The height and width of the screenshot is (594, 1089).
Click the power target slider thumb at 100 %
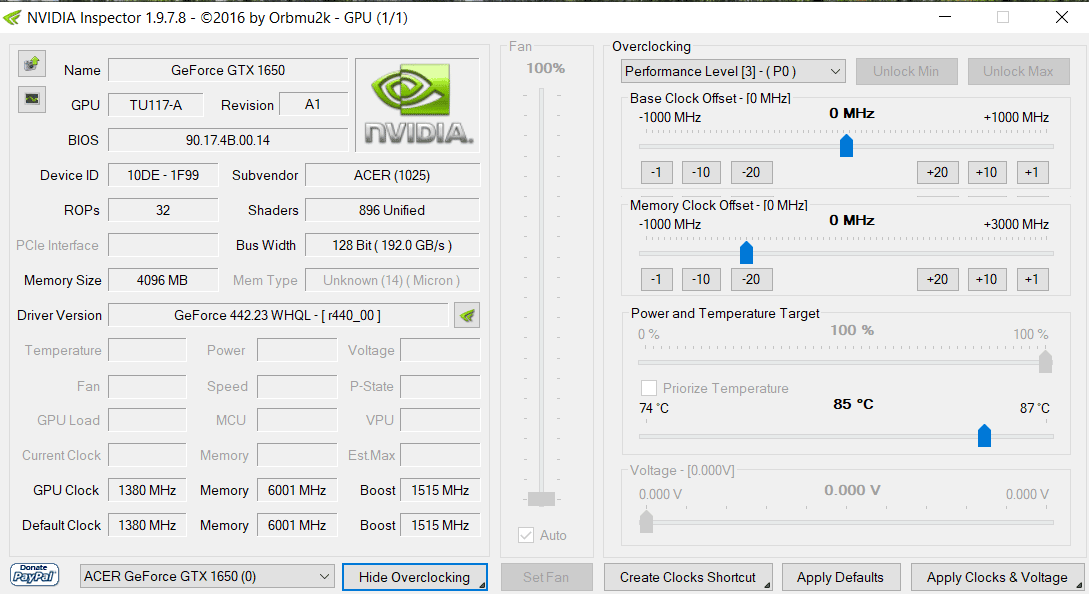click(1045, 361)
